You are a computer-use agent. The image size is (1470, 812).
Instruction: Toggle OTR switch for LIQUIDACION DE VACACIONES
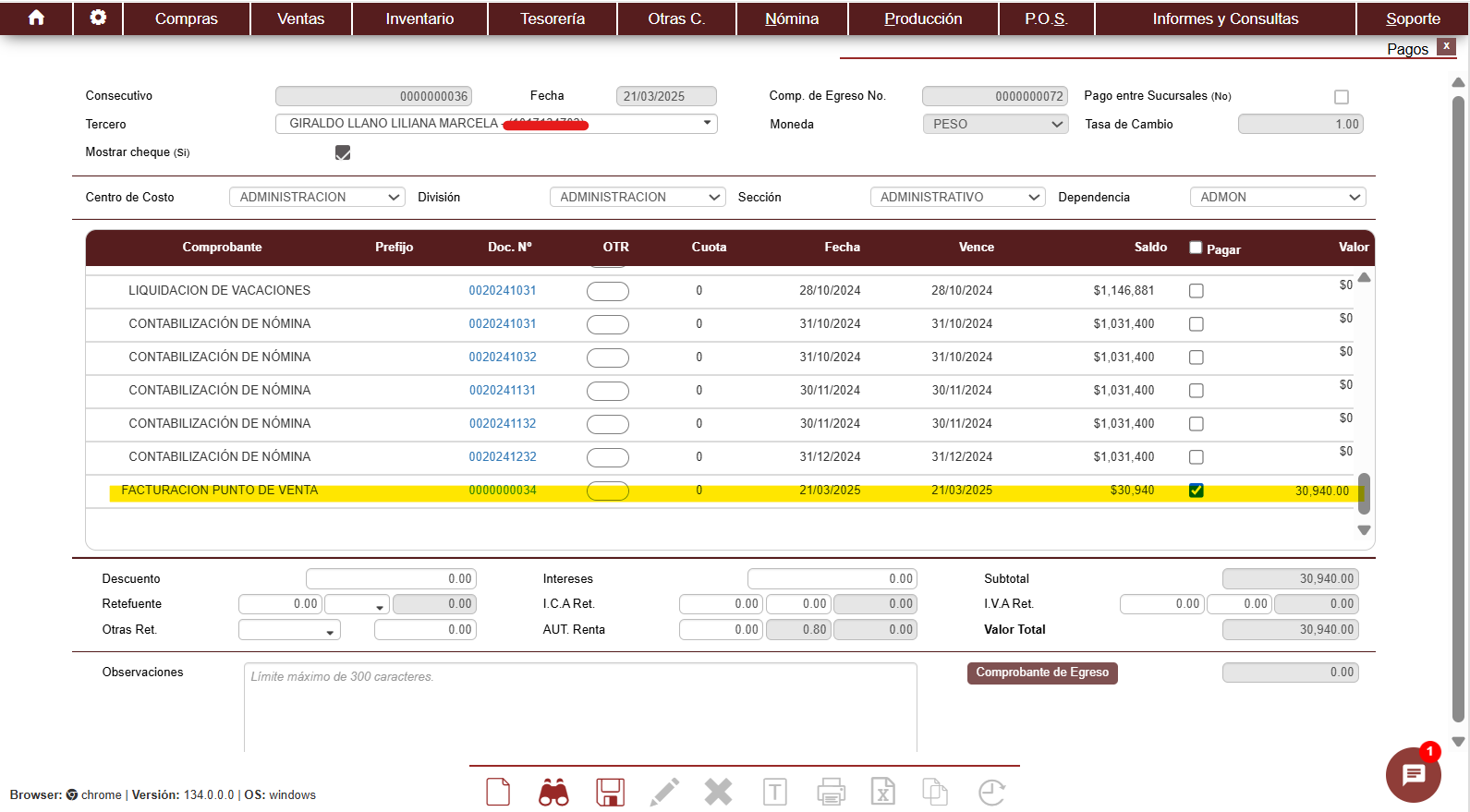608,291
